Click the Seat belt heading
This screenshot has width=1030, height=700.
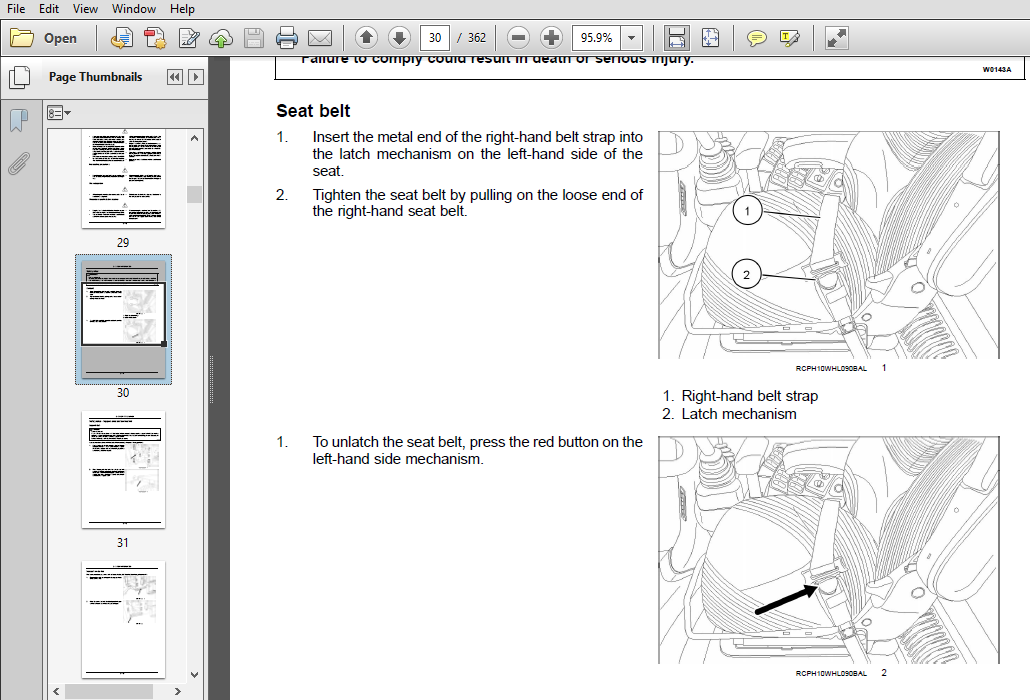[x=313, y=111]
